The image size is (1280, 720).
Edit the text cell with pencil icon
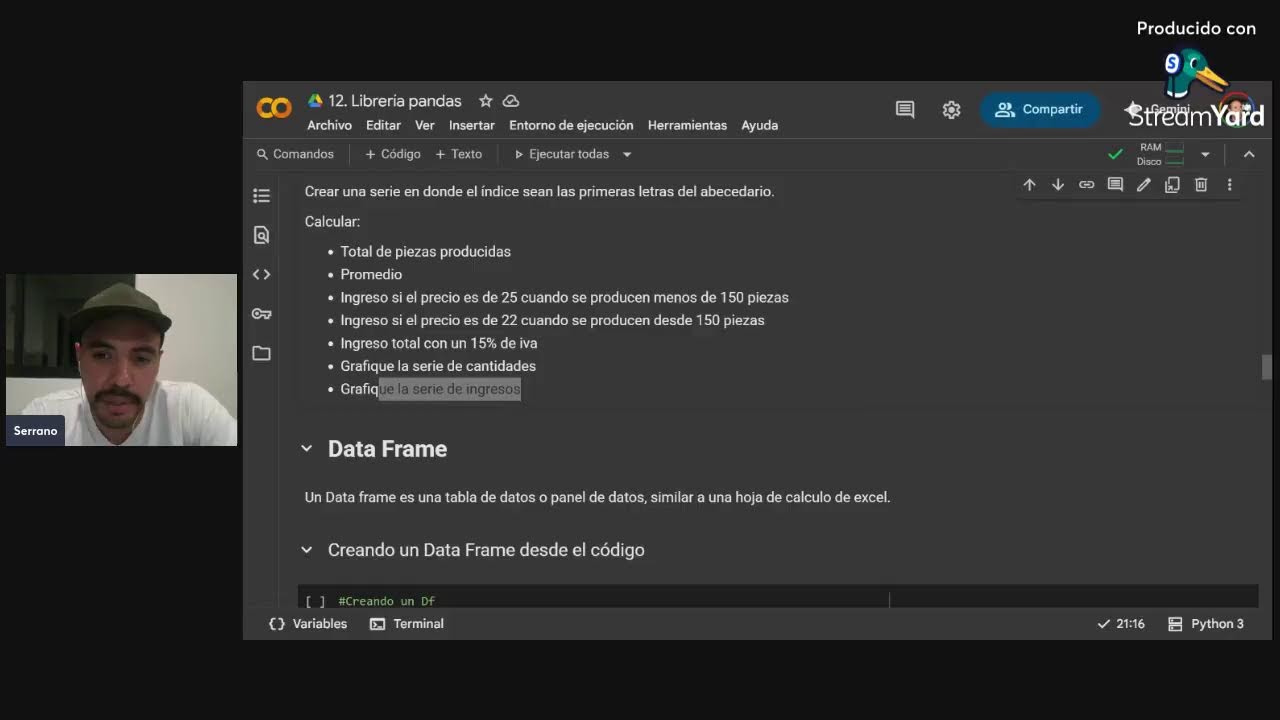pyautogui.click(x=1144, y=185)
